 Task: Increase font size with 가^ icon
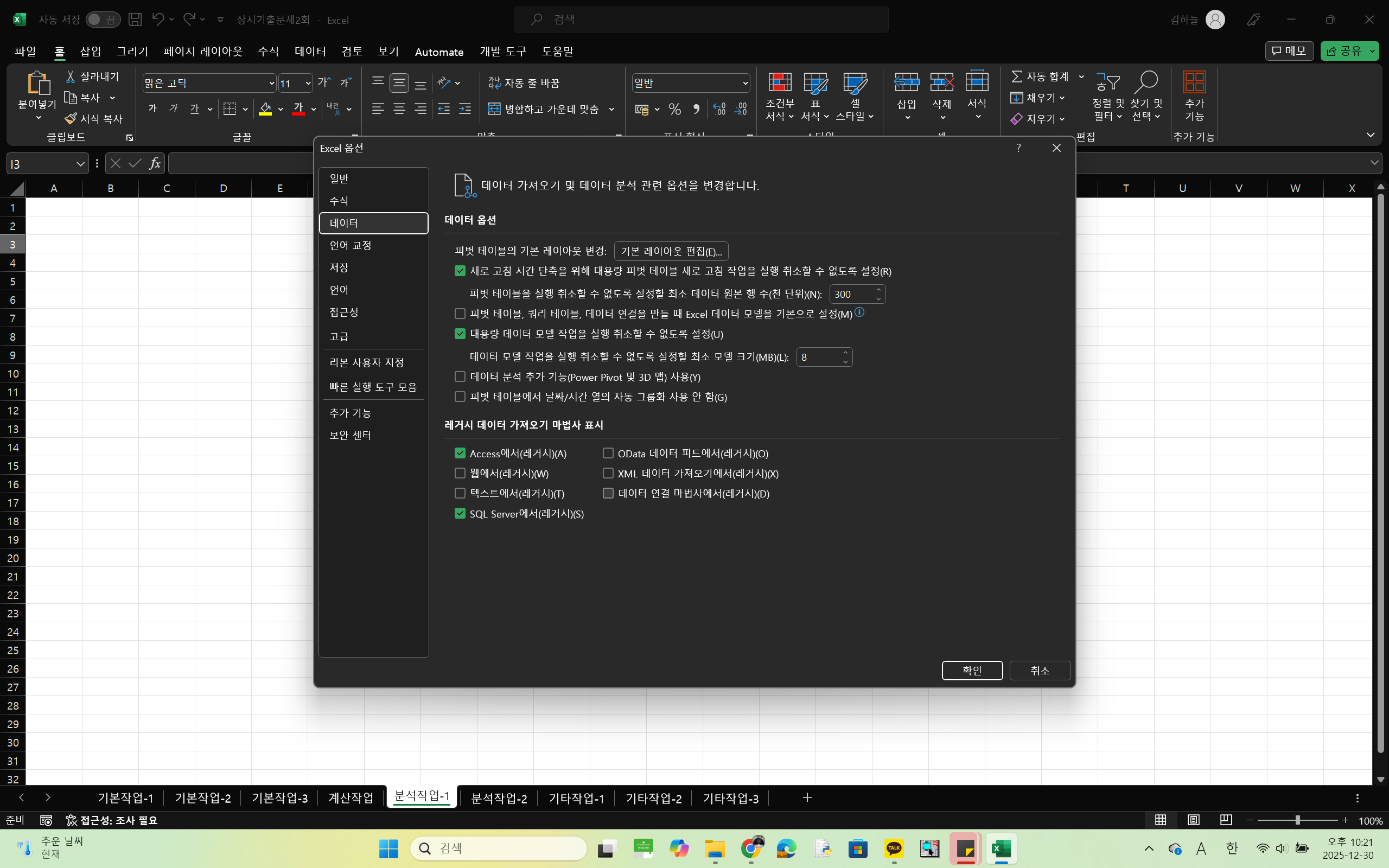[x=324, y=82]
